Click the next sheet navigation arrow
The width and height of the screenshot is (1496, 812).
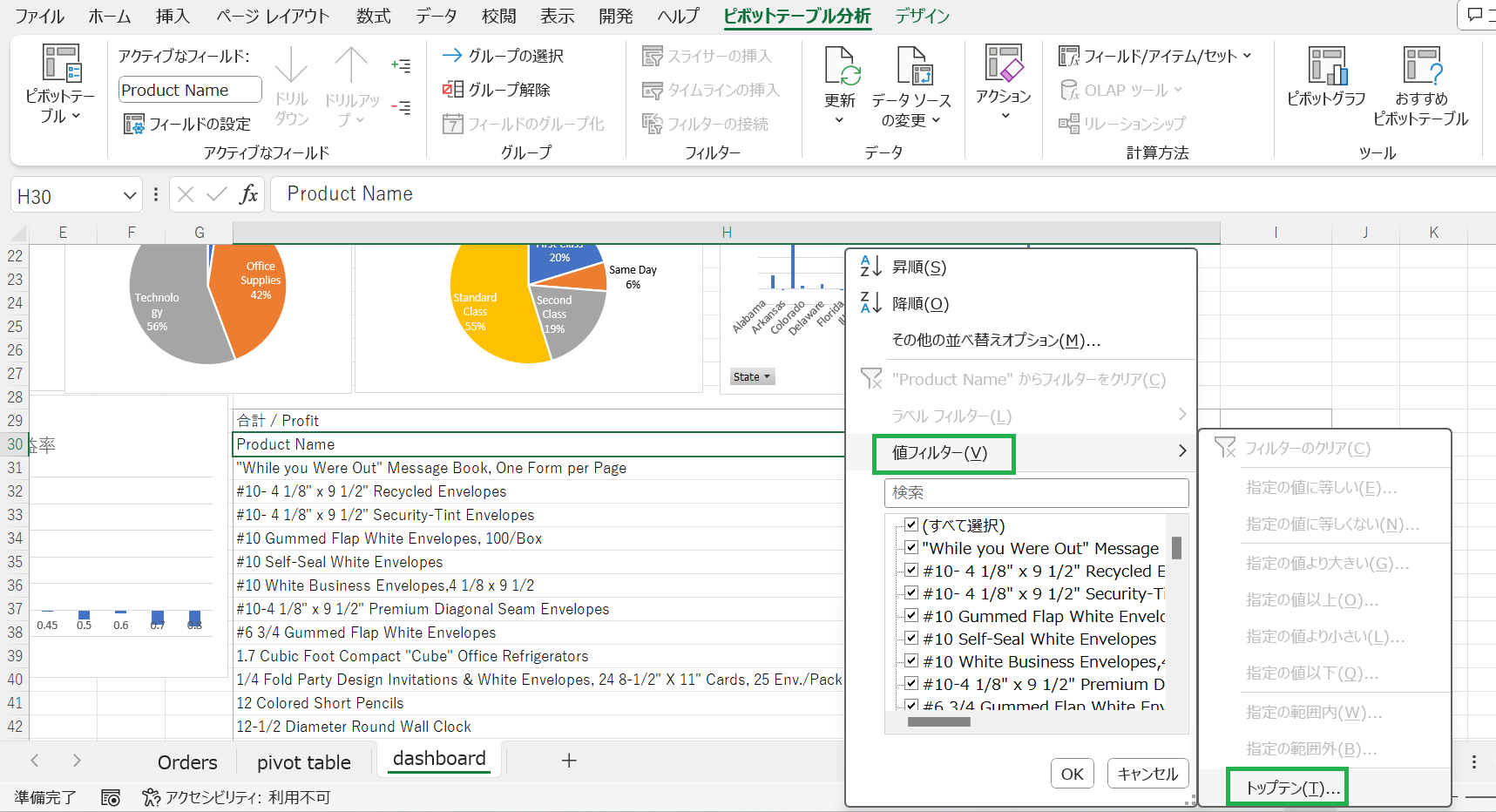[x=78, y=761]
